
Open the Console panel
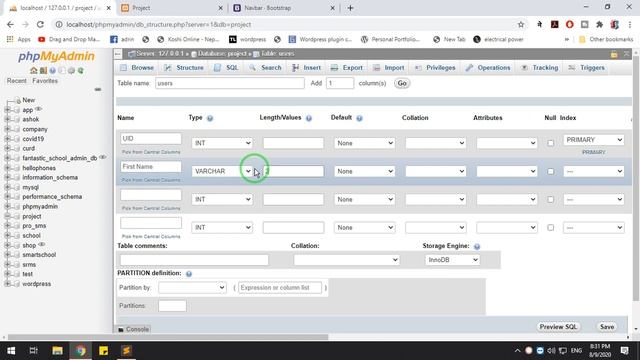point(133,329)
